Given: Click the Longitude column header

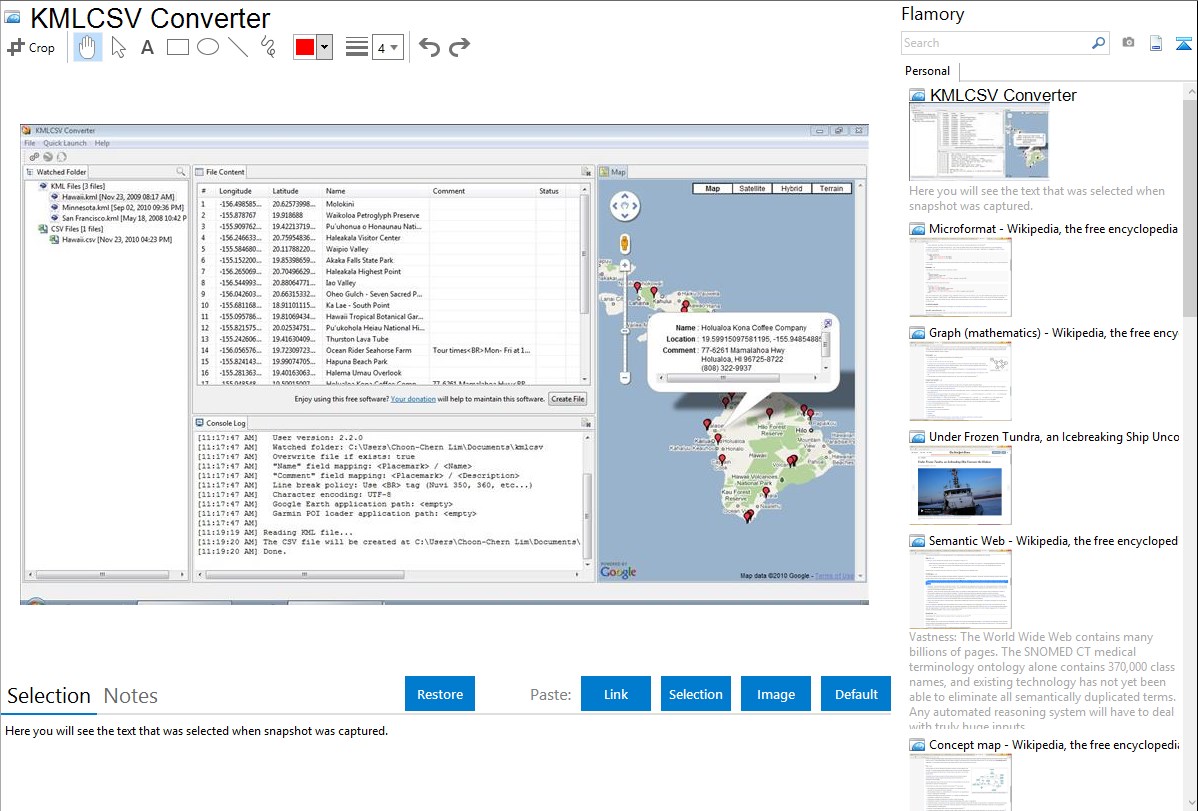Looking at the screenshot, I should [235, 191].
